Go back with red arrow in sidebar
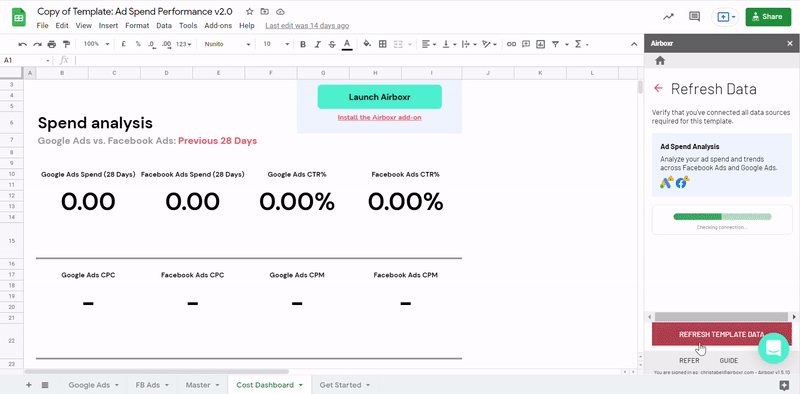The image size is (800, 394). point(658,88)
